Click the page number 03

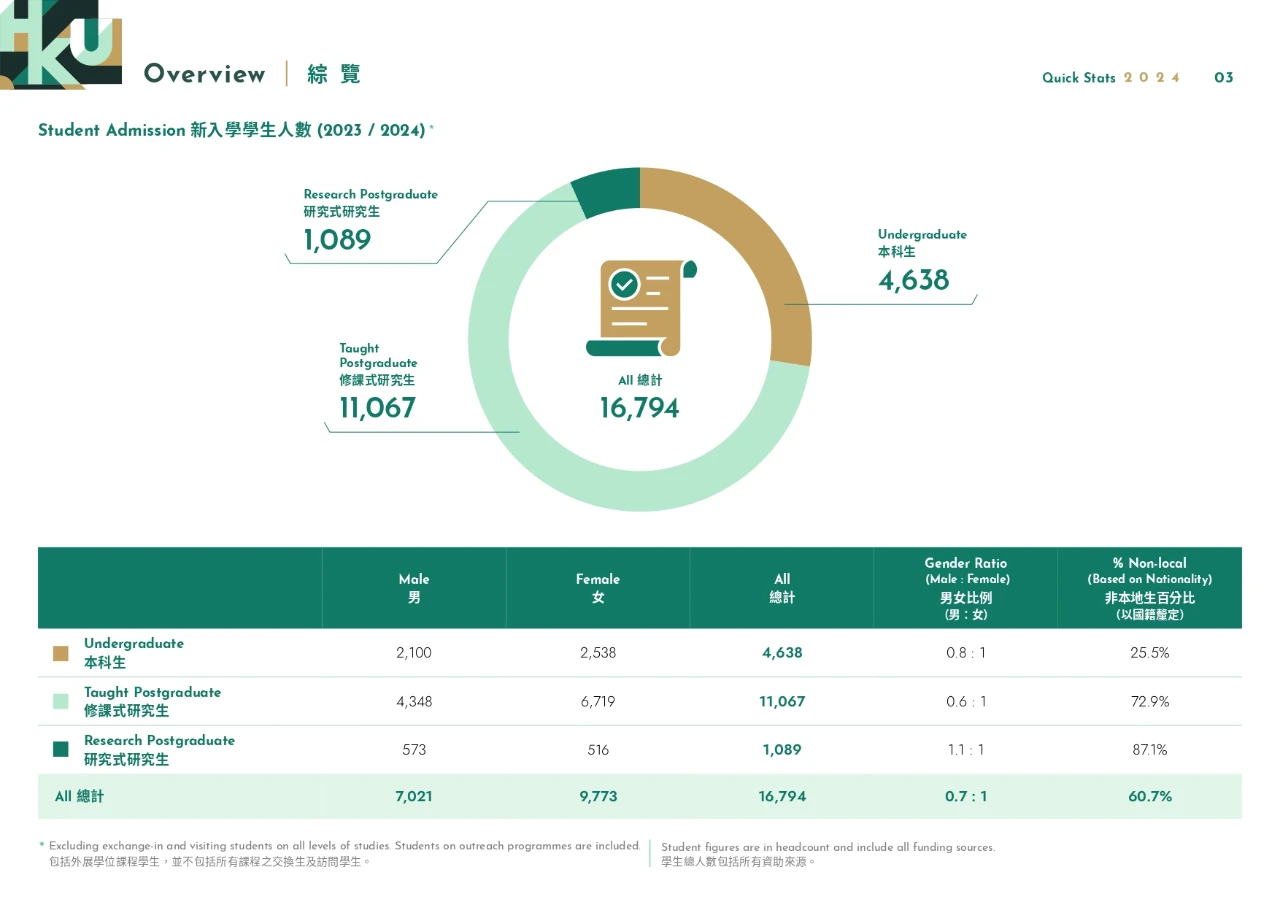1224,78
